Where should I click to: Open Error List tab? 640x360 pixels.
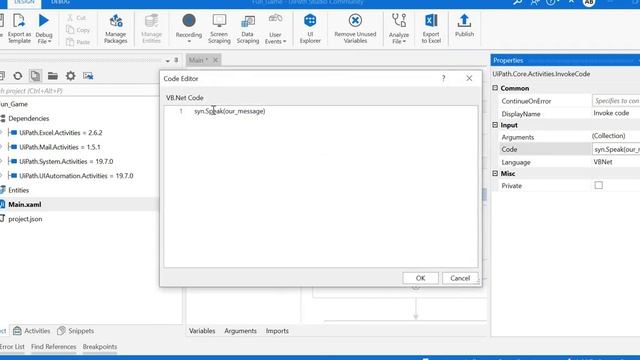12,347
